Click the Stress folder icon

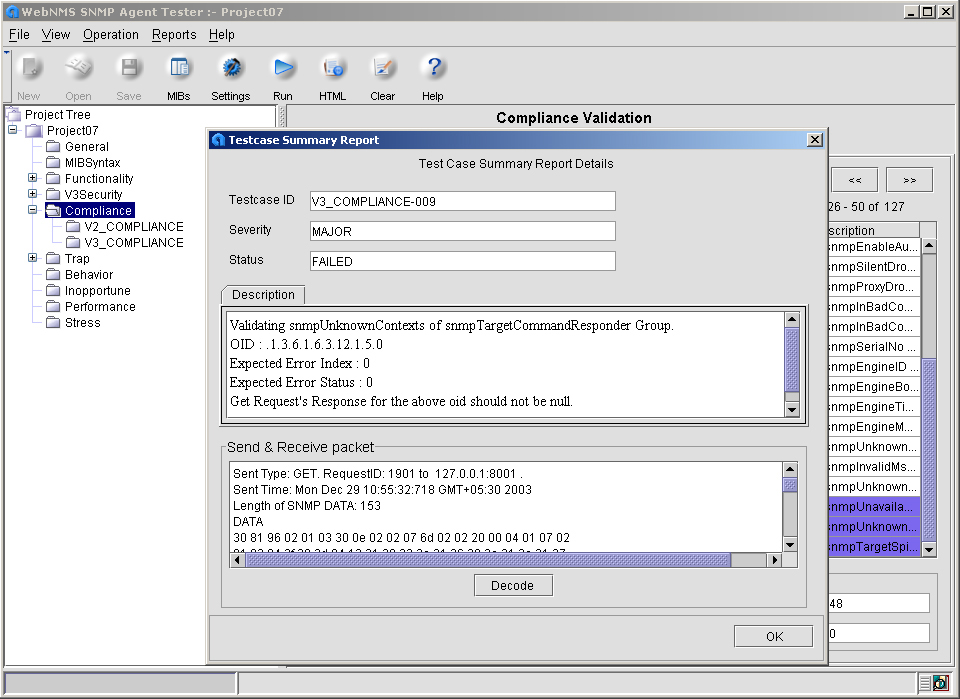pyautogui.click(x=53, y=322)
